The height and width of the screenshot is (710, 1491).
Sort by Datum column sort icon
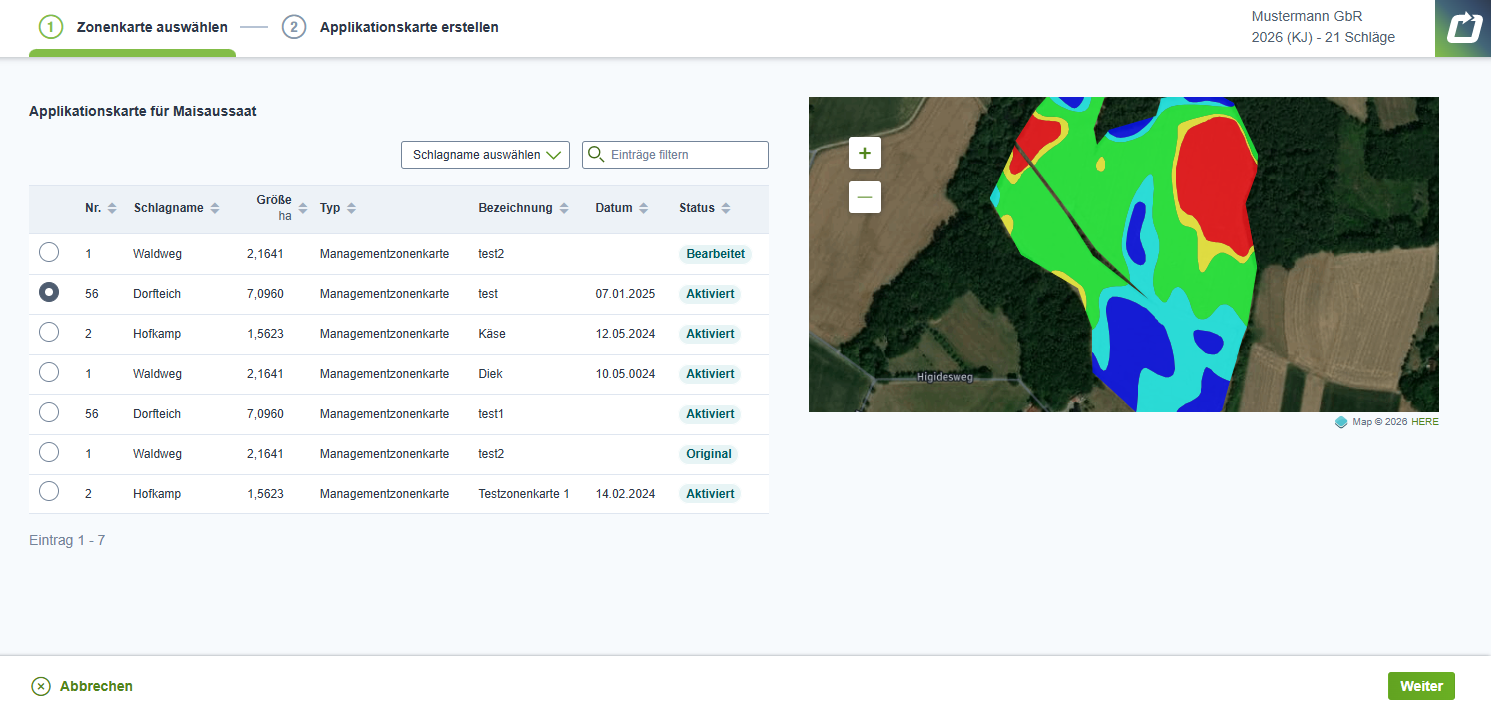point(644,208)
